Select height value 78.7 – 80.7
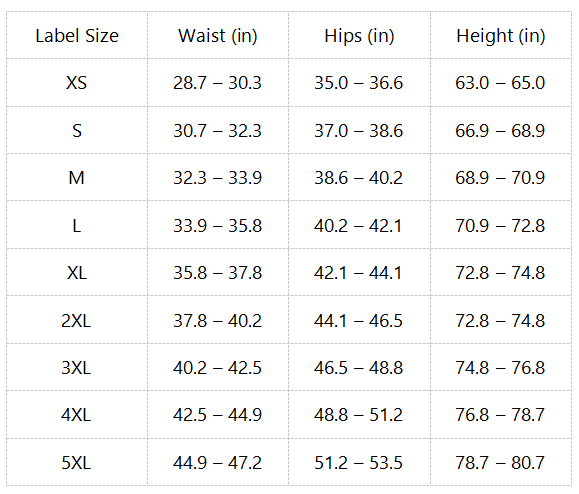Image resolution: width=579 pixels, height=494 pixels. [500, 462]
